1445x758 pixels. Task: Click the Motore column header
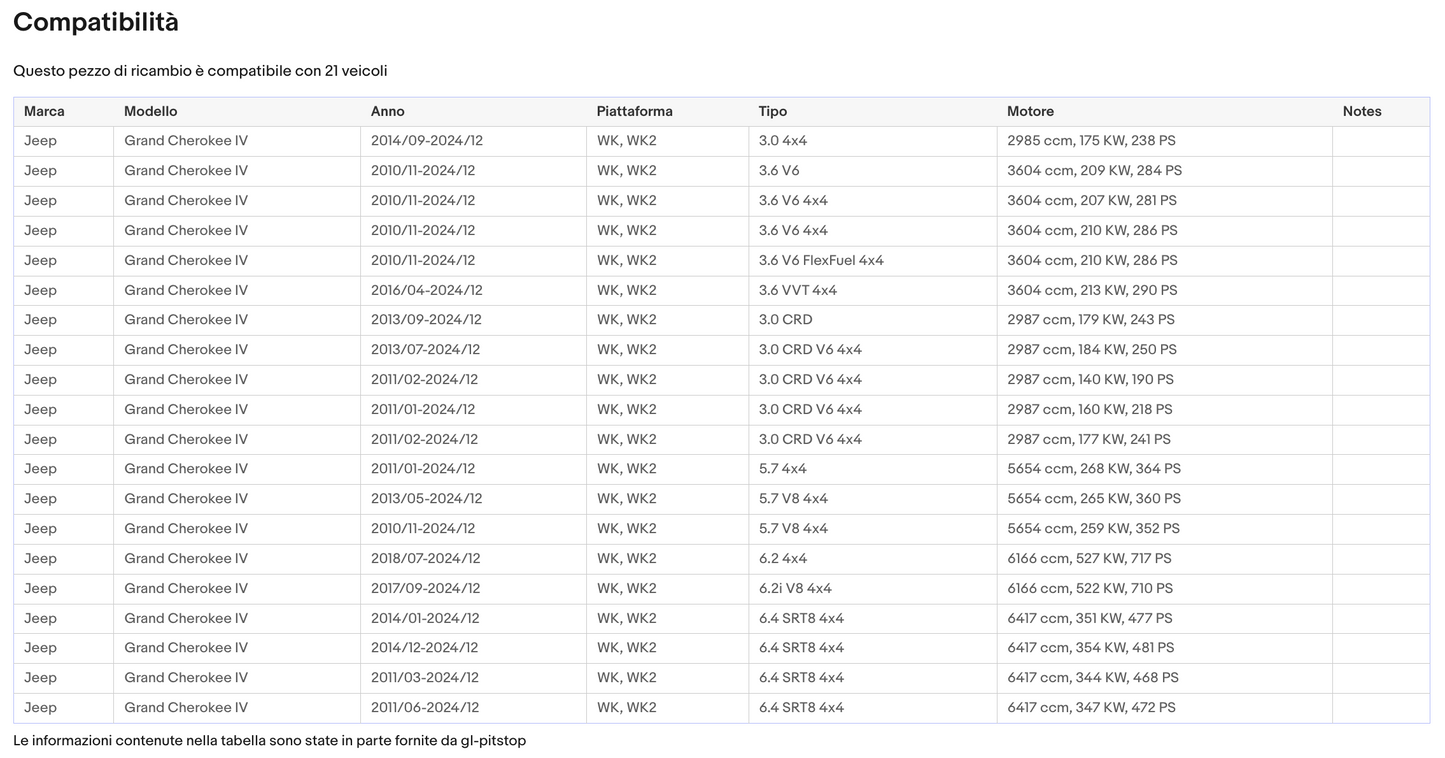click(x=1030, y=112)
